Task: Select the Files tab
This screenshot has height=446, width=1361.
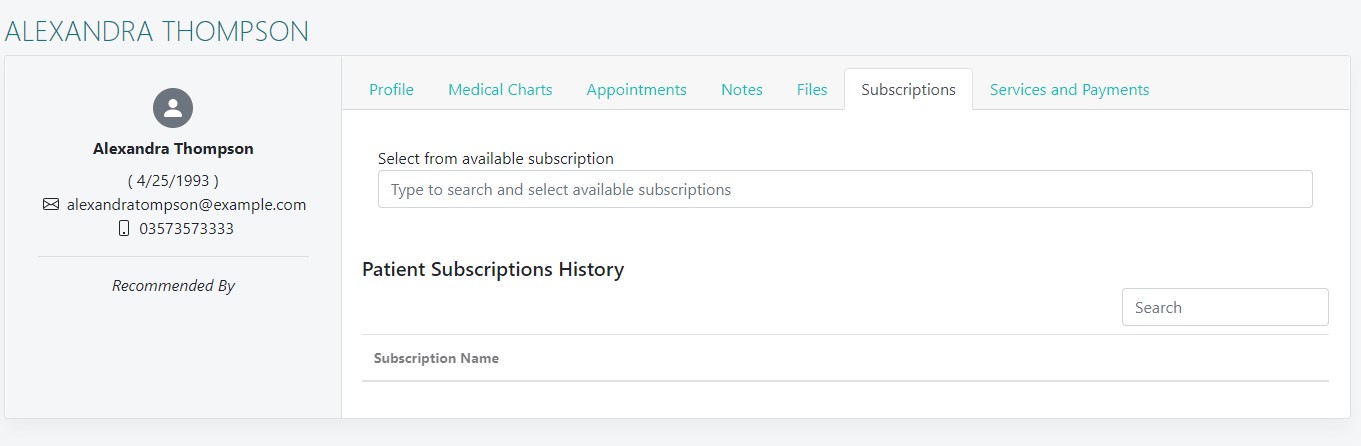Action: click(x=812, y=90)
